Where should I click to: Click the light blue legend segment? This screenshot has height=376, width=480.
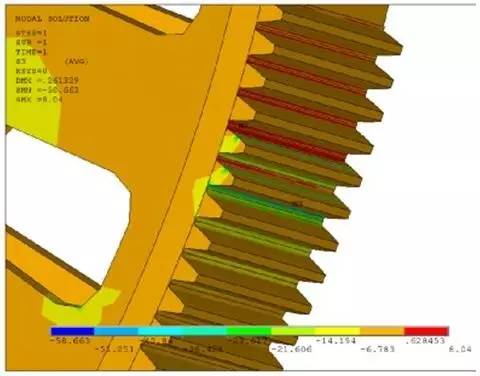116,331
